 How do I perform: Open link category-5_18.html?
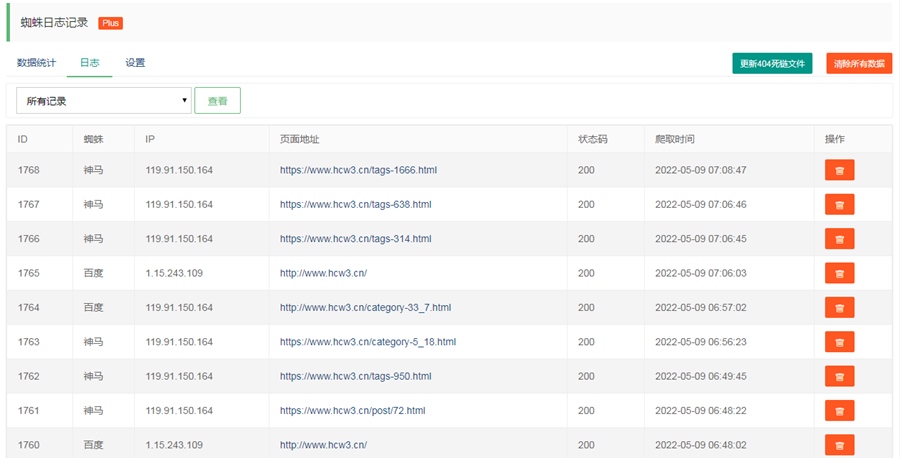(368, 342)
